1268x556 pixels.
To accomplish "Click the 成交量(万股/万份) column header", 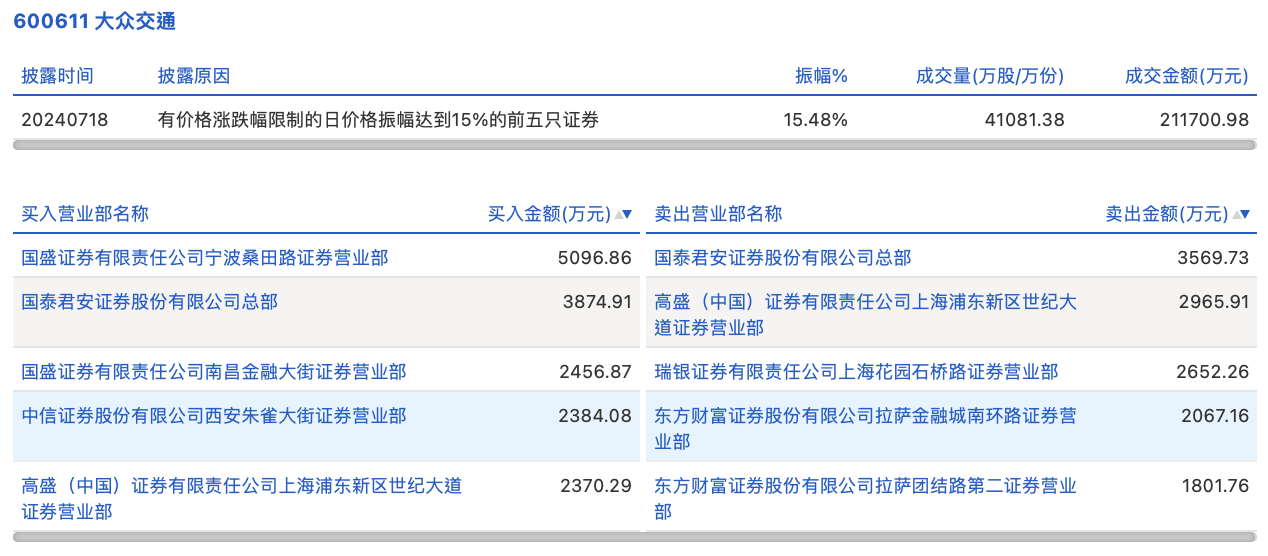I will pyautogui.click(x=990, y=76).
